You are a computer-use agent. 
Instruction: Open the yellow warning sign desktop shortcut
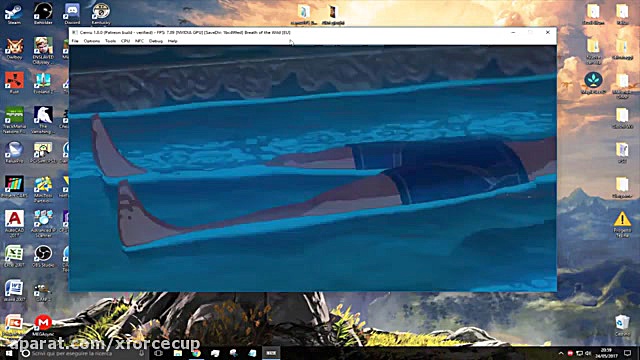pyautogui.click(x=622, y=224)
